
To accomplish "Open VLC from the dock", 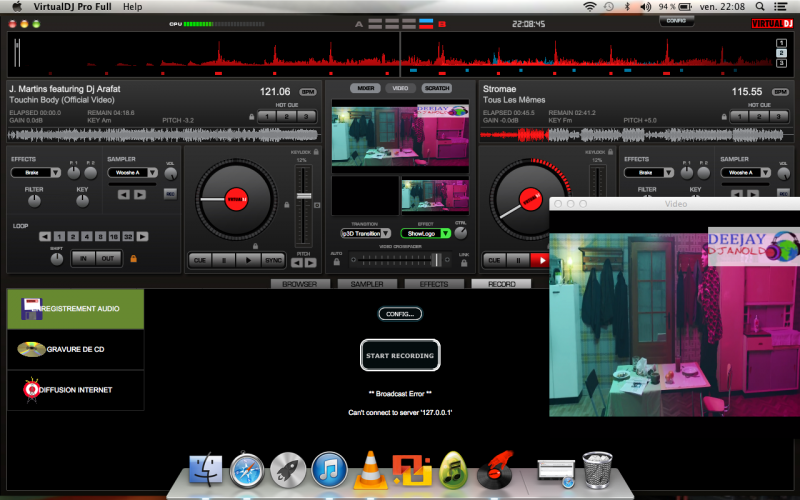I will [369, 467].
